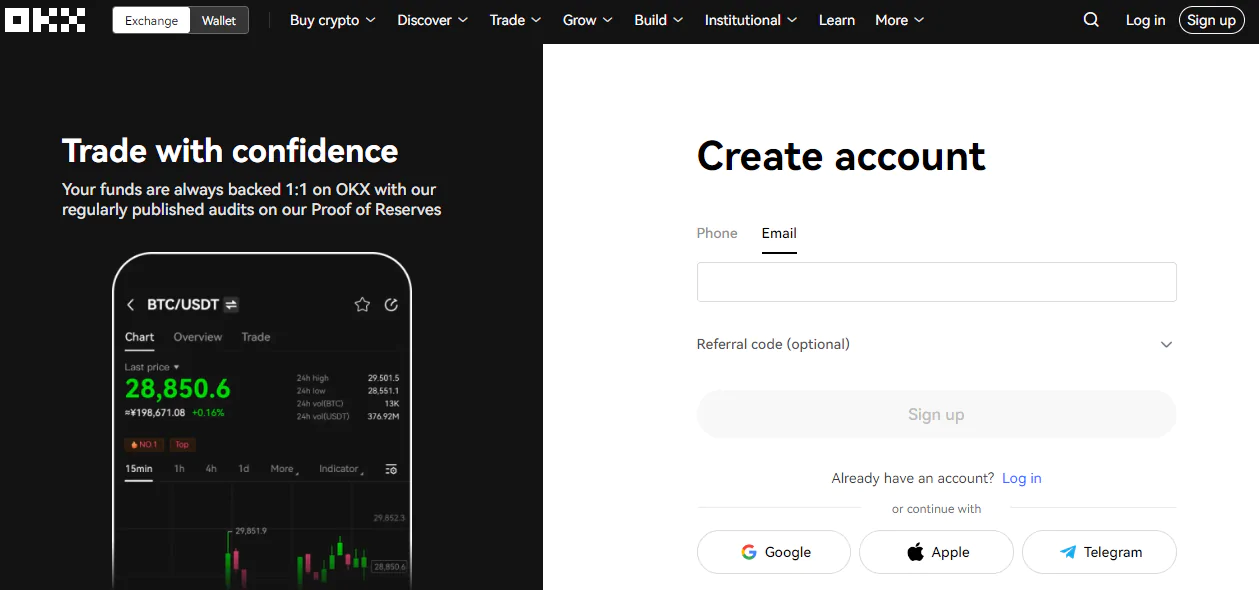
Task: Select the Phone sign-up tab
Action: 717,233
